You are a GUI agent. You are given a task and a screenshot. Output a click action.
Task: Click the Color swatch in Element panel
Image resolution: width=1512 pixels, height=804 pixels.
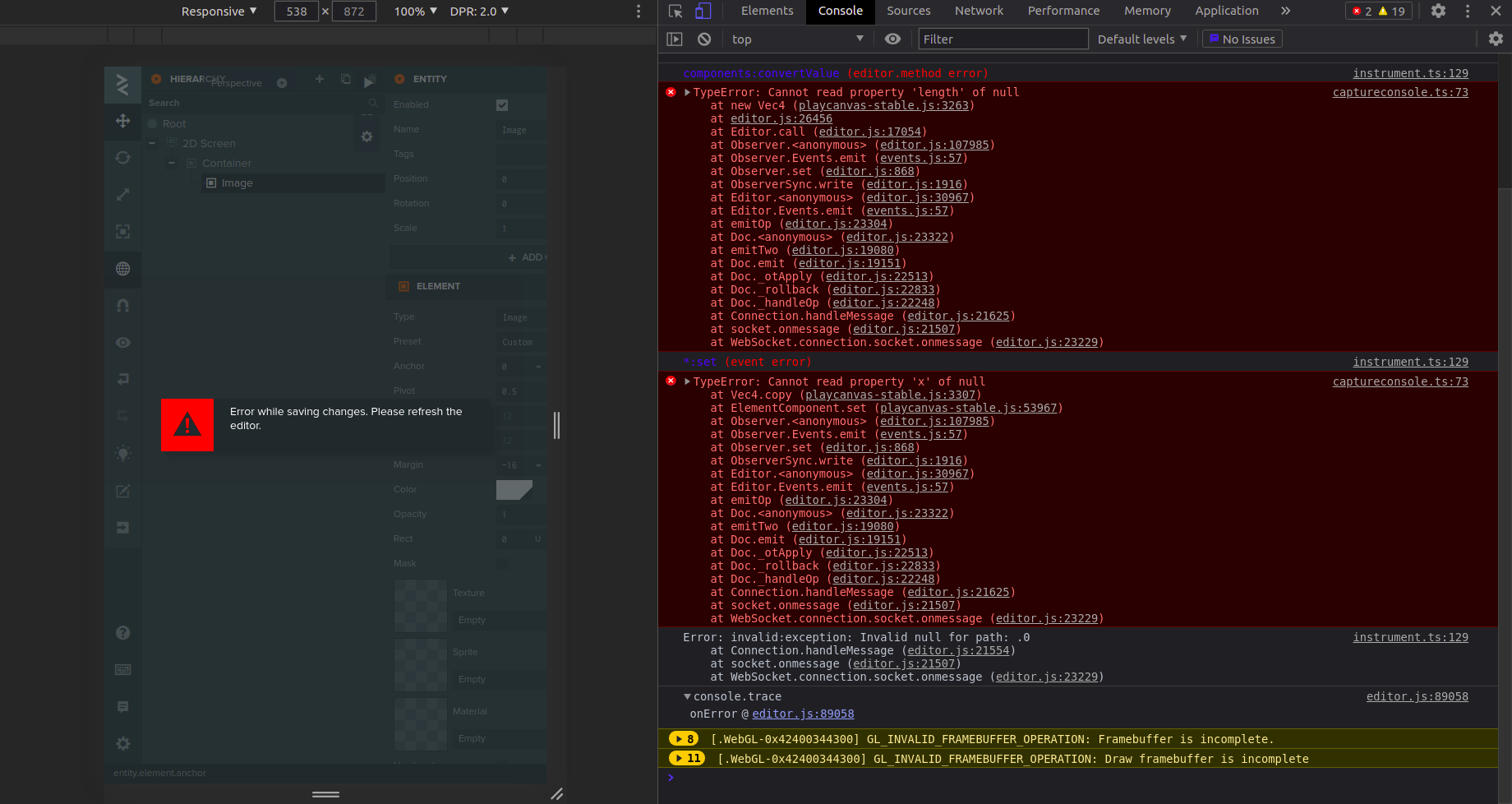coord(515,488)
